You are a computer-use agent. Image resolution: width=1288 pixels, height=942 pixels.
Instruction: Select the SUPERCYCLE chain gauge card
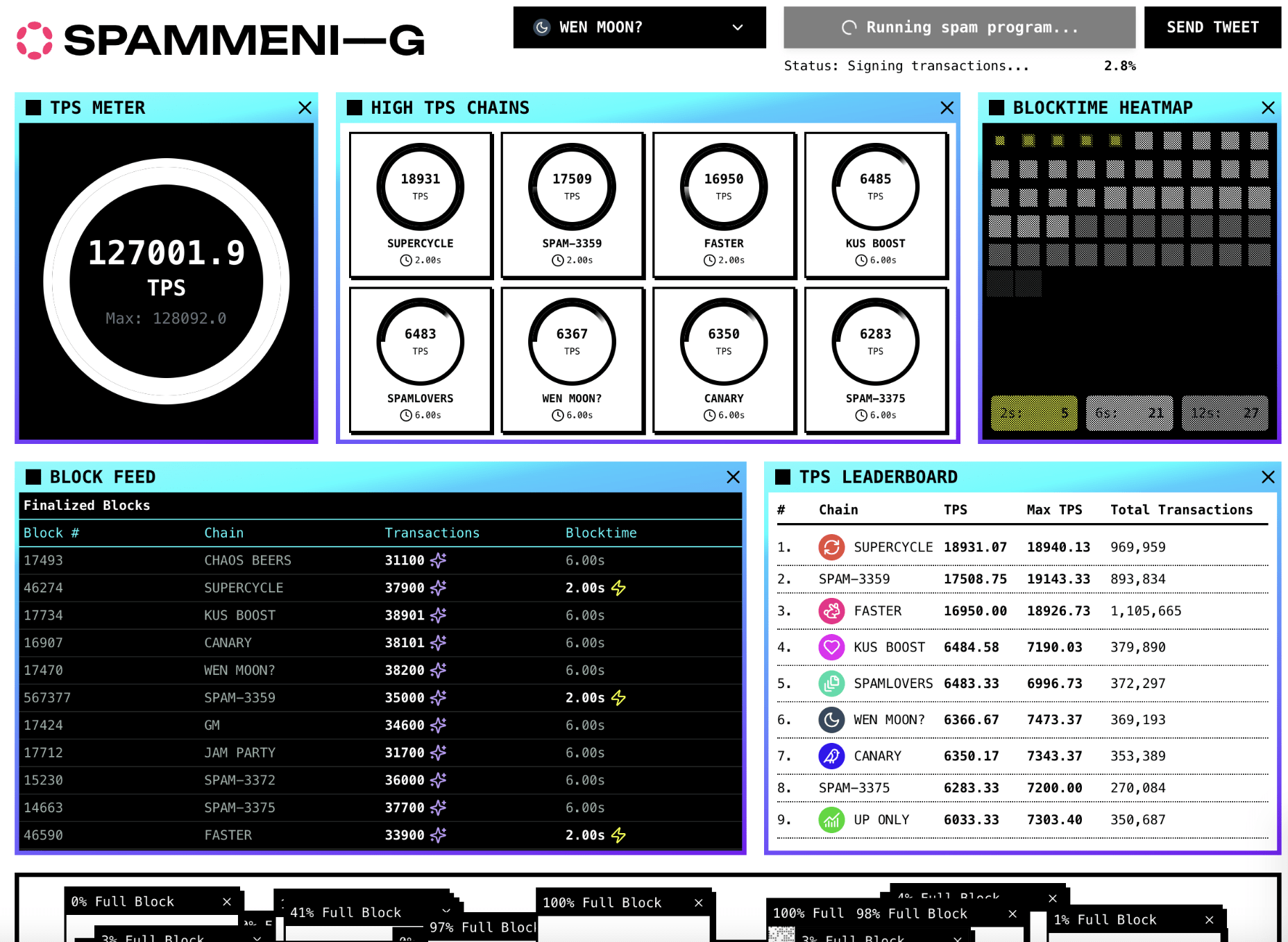(x=421, y=205)
